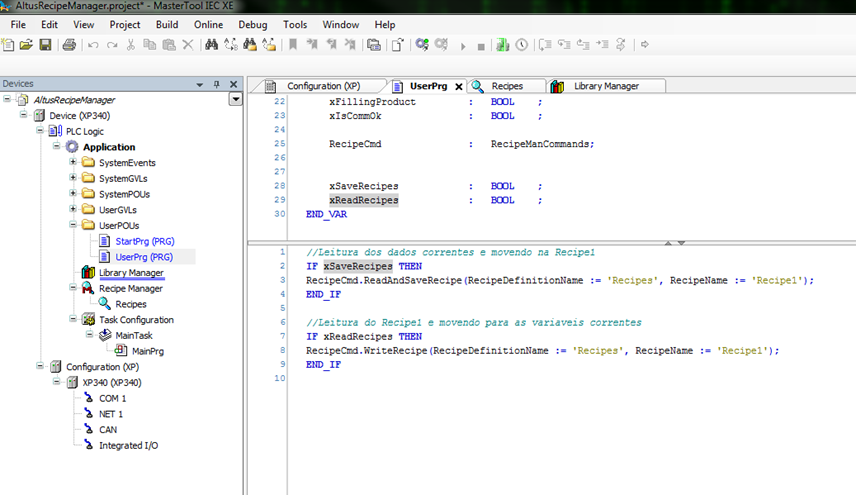
Task: Click the Find binoculars icon in toolbar
Action: [x=211, y=45]
